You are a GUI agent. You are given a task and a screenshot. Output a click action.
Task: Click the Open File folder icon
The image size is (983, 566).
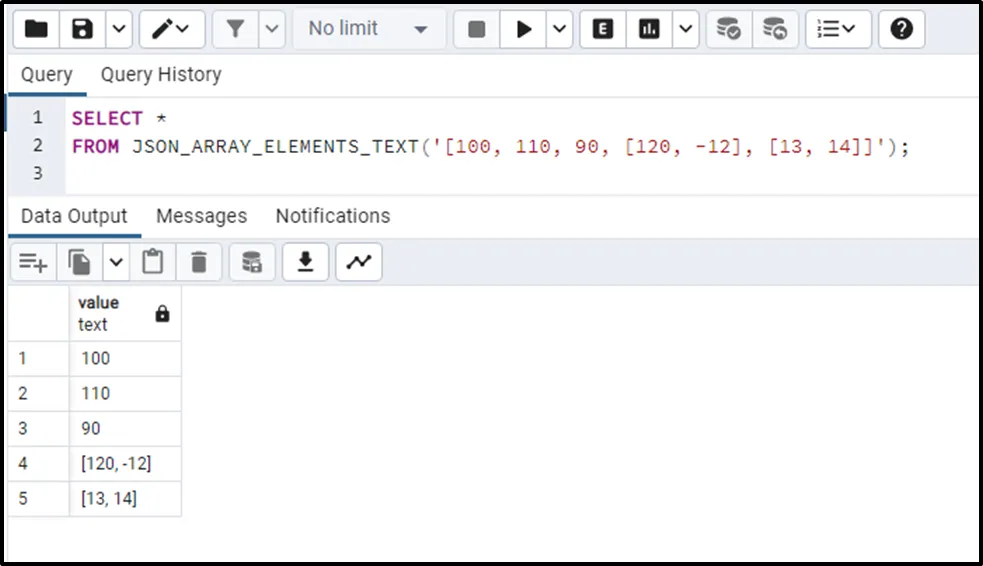pyautogui.click(x=36, y=29)
